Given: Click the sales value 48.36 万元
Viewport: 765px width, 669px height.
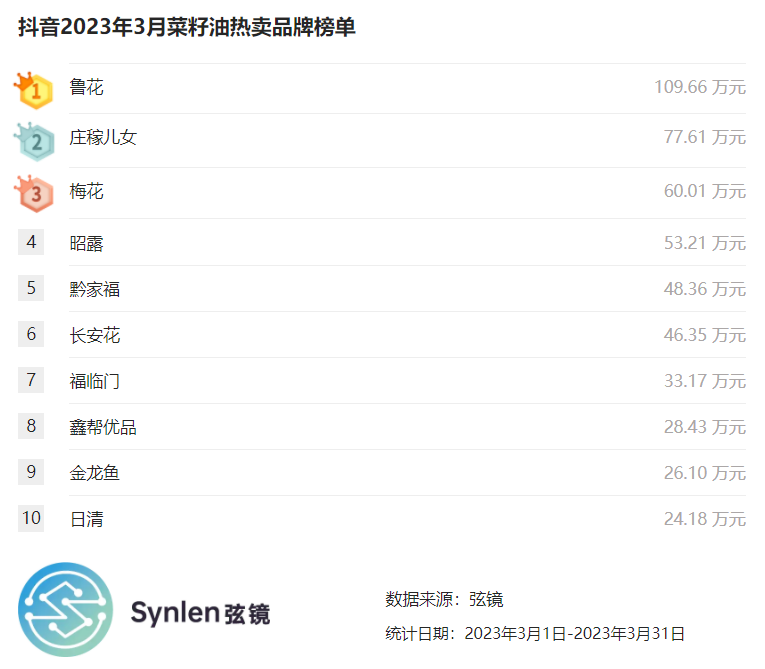Looking at the screenshot, I should (705, 289).
